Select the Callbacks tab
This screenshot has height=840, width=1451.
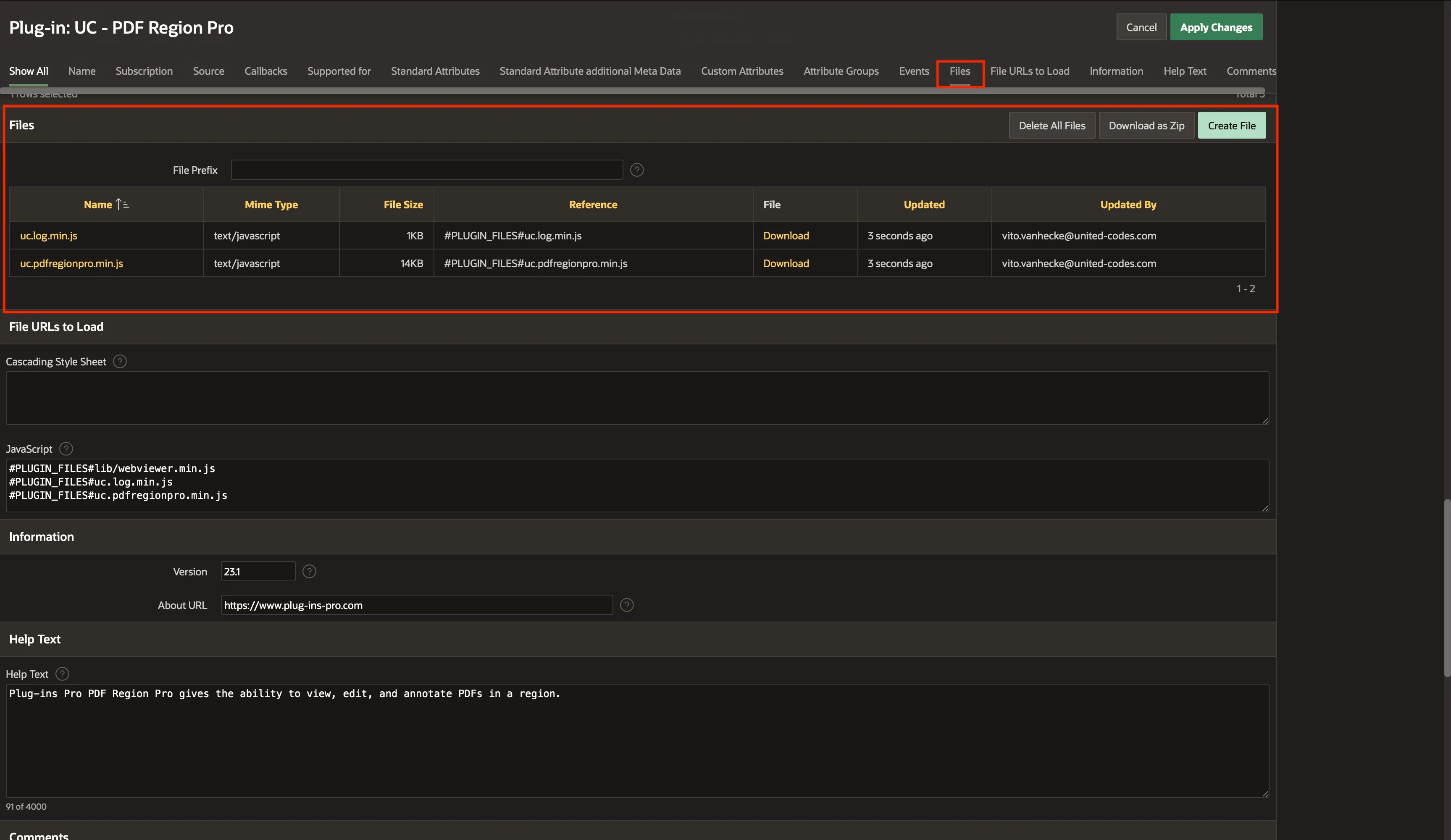coord(265,71)
